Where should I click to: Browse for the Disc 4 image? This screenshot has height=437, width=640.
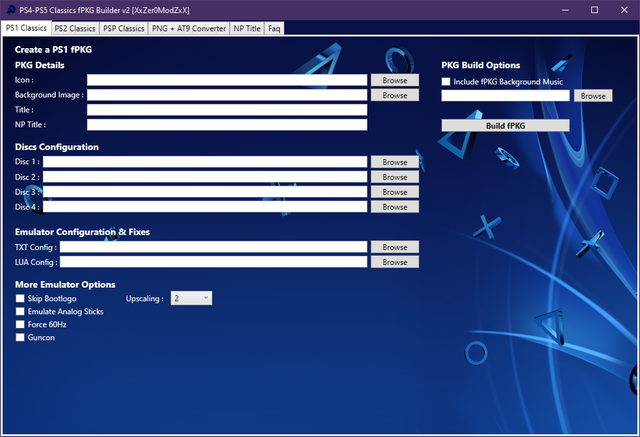coord(395,207)
